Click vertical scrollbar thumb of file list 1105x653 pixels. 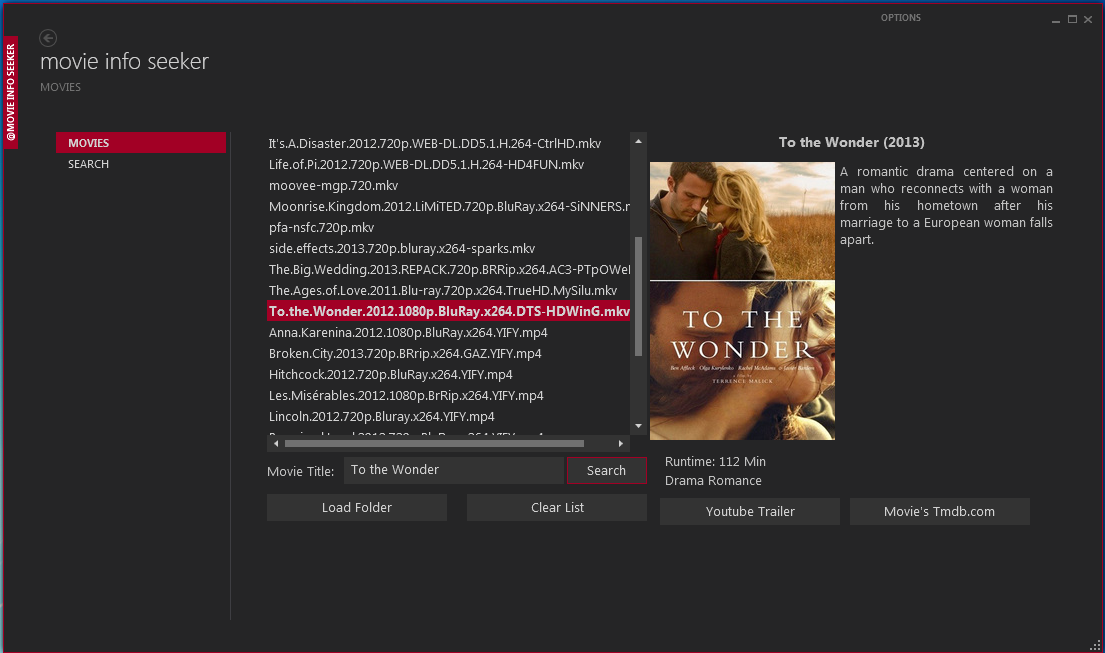(x=638, y=296)
